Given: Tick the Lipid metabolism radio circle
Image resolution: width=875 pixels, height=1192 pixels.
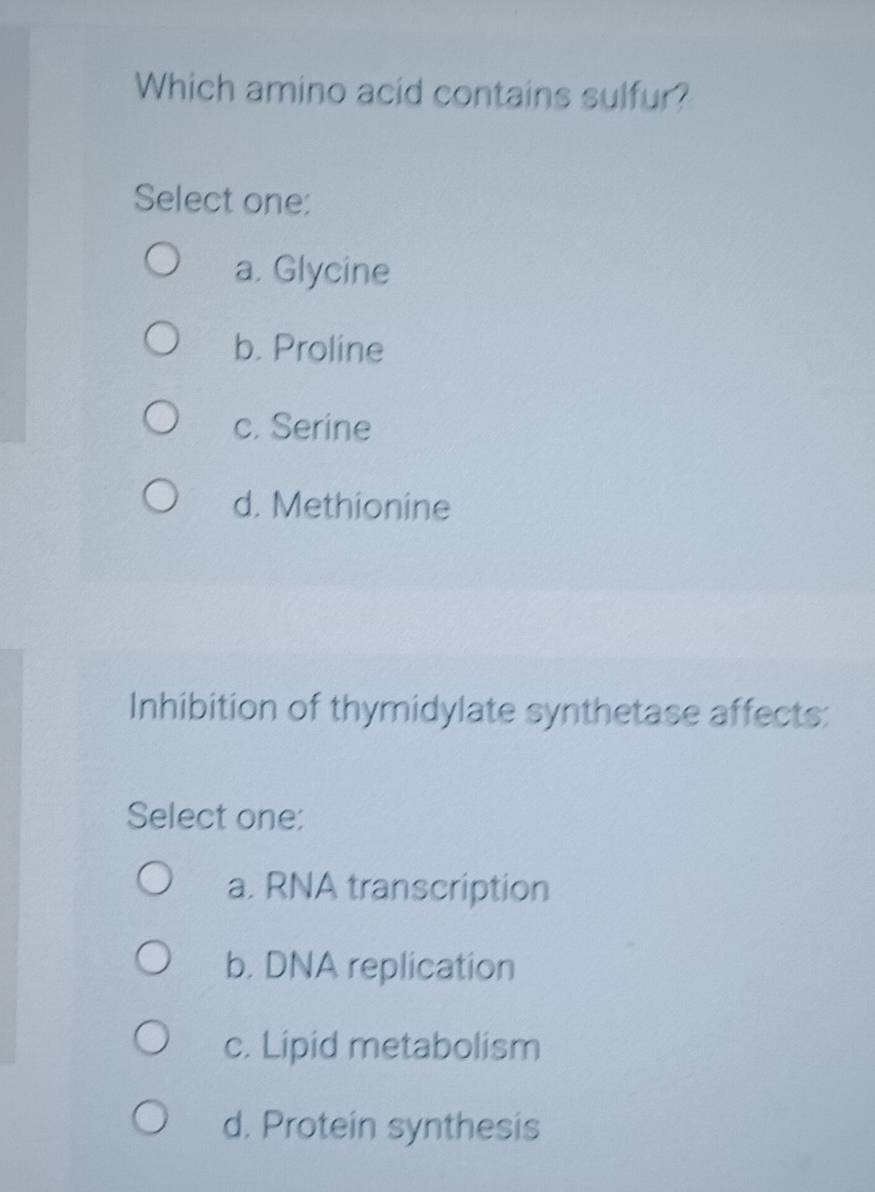Looking at the screenshot, I should (156, 1035).
